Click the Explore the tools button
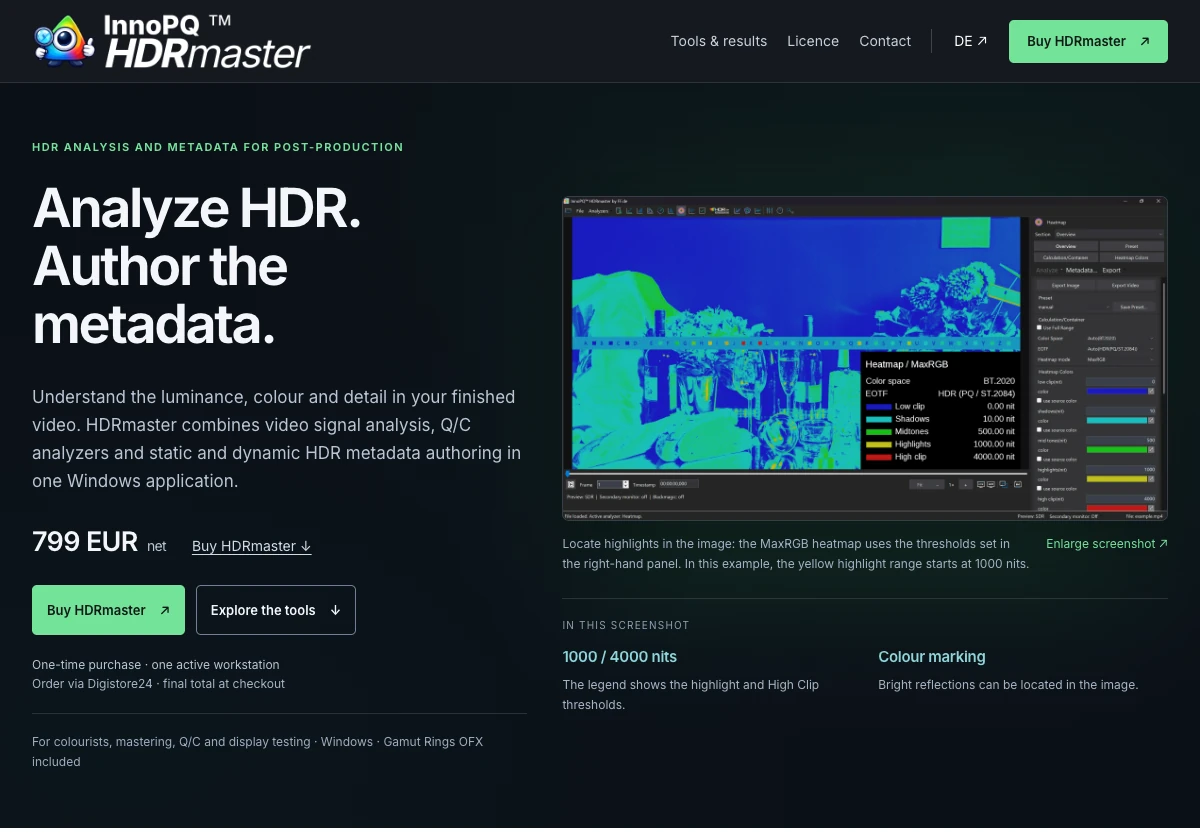The image size is (1200, 833). click(x=276, y=610)
